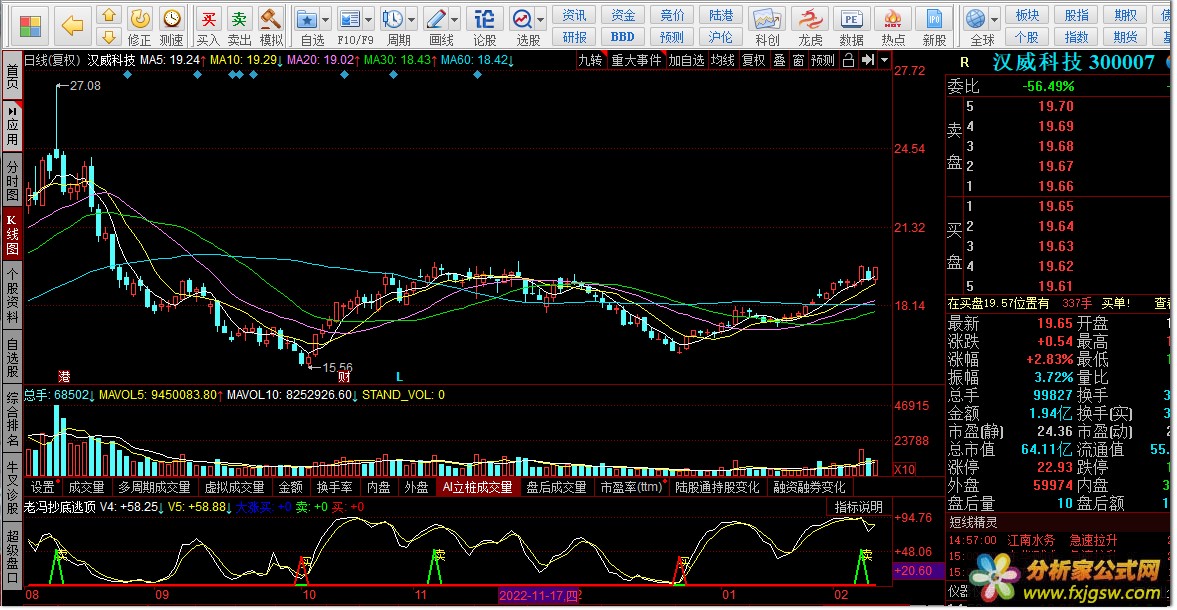Image resolution: width=1177 pixels, height=610 pixels.
Task: Toggle the 九转 indicator
Action: pyautogui.click(x=590, y=60)
